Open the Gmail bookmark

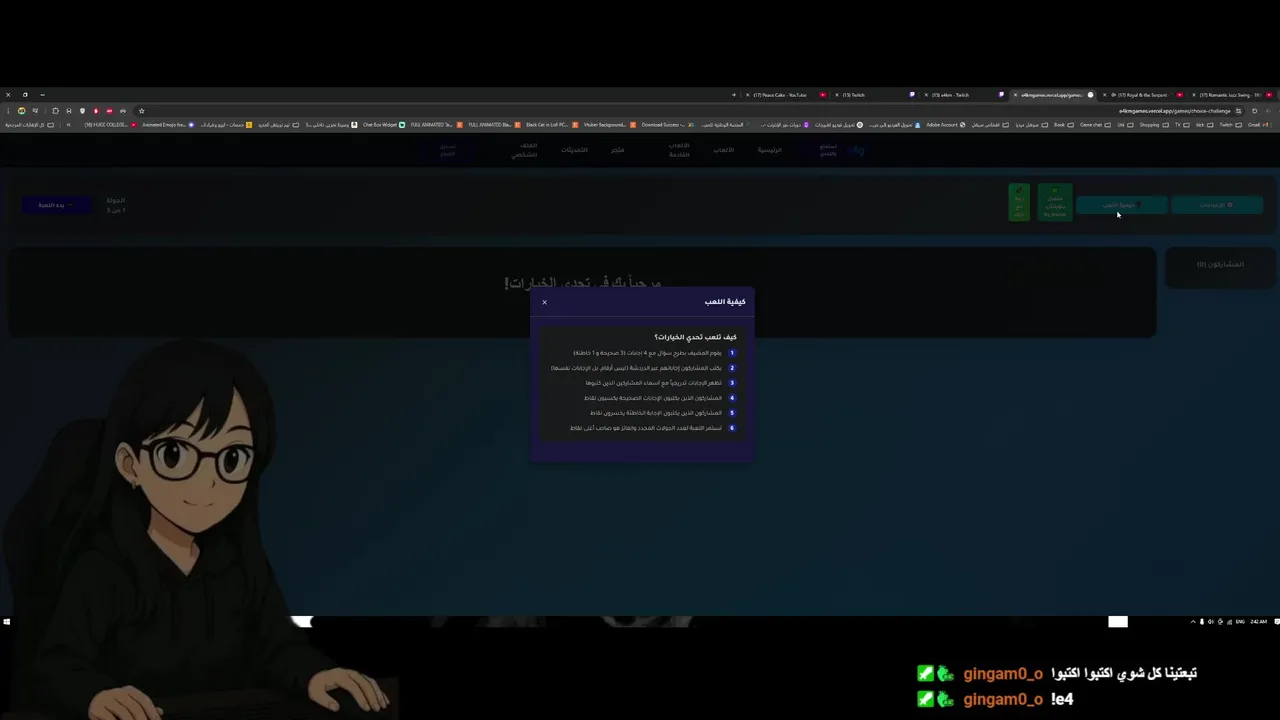1258,125
